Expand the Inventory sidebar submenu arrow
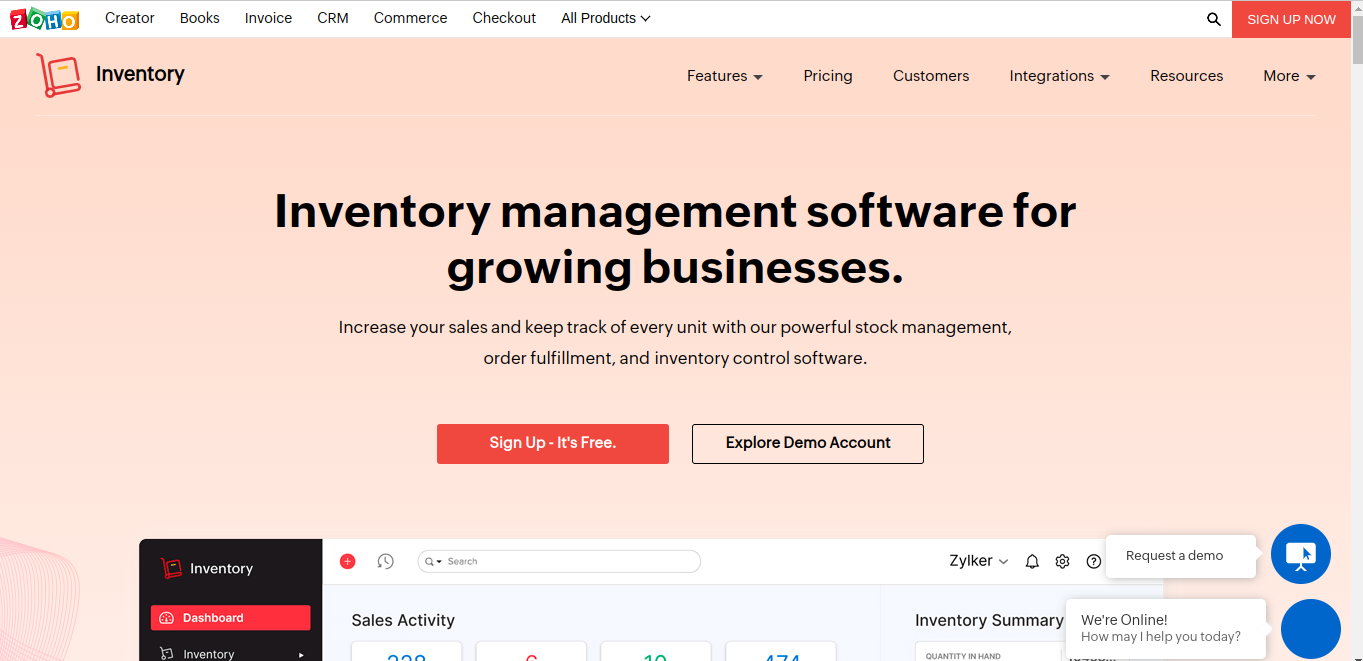Image resolution: width=1363 pixels, height=661 pixels. pos(301,655)
